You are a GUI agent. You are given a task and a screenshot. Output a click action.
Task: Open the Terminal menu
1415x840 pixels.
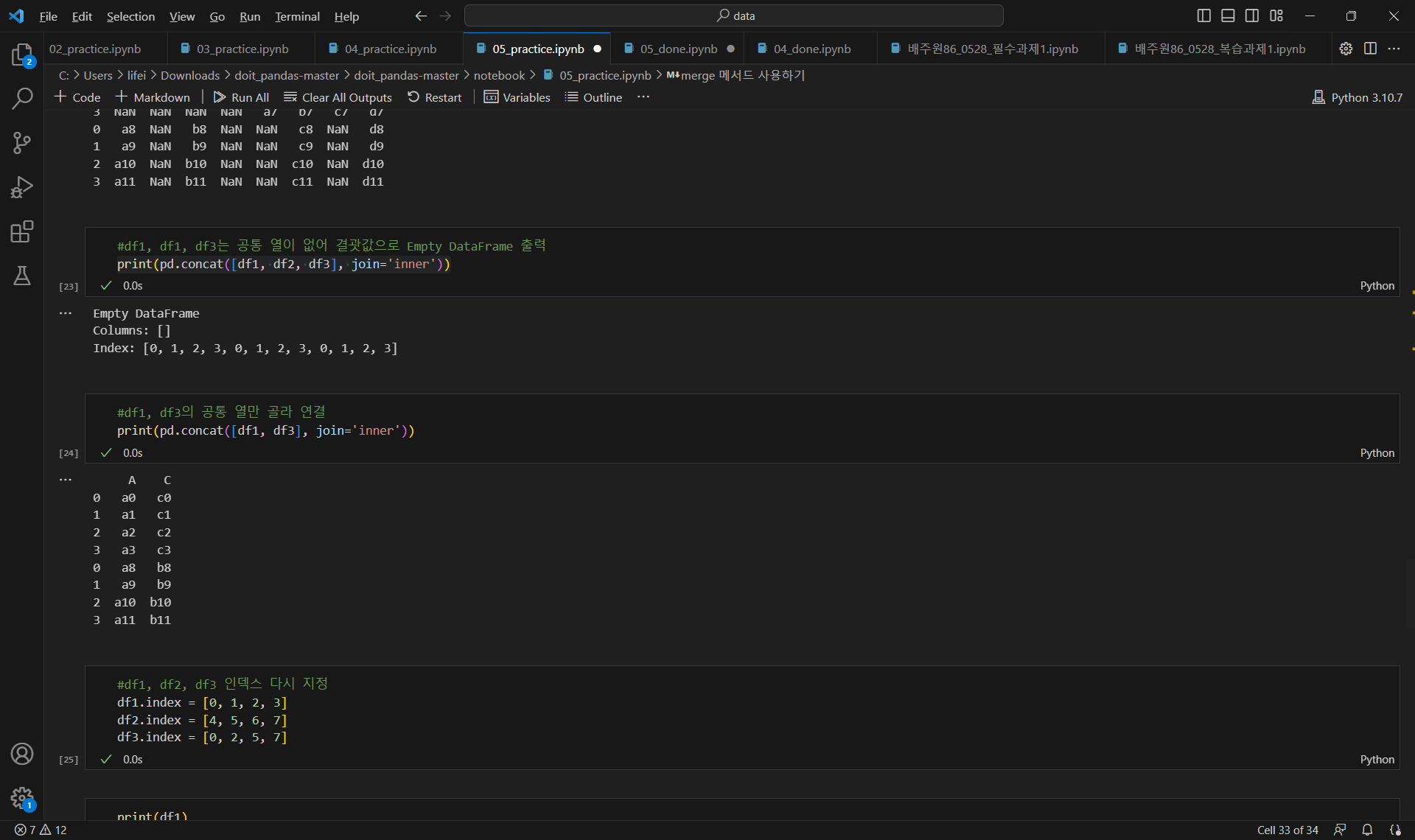pos(297,16)
